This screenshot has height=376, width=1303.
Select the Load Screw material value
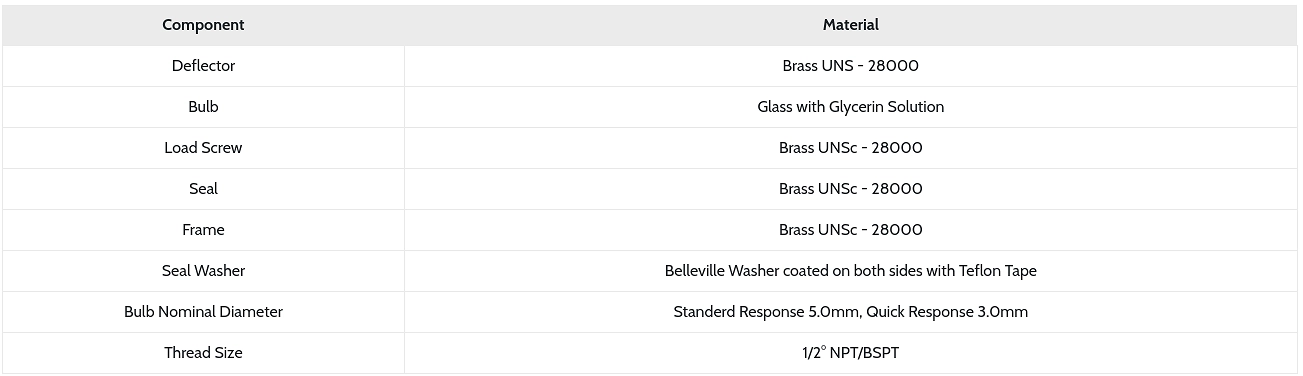(851, 148)
